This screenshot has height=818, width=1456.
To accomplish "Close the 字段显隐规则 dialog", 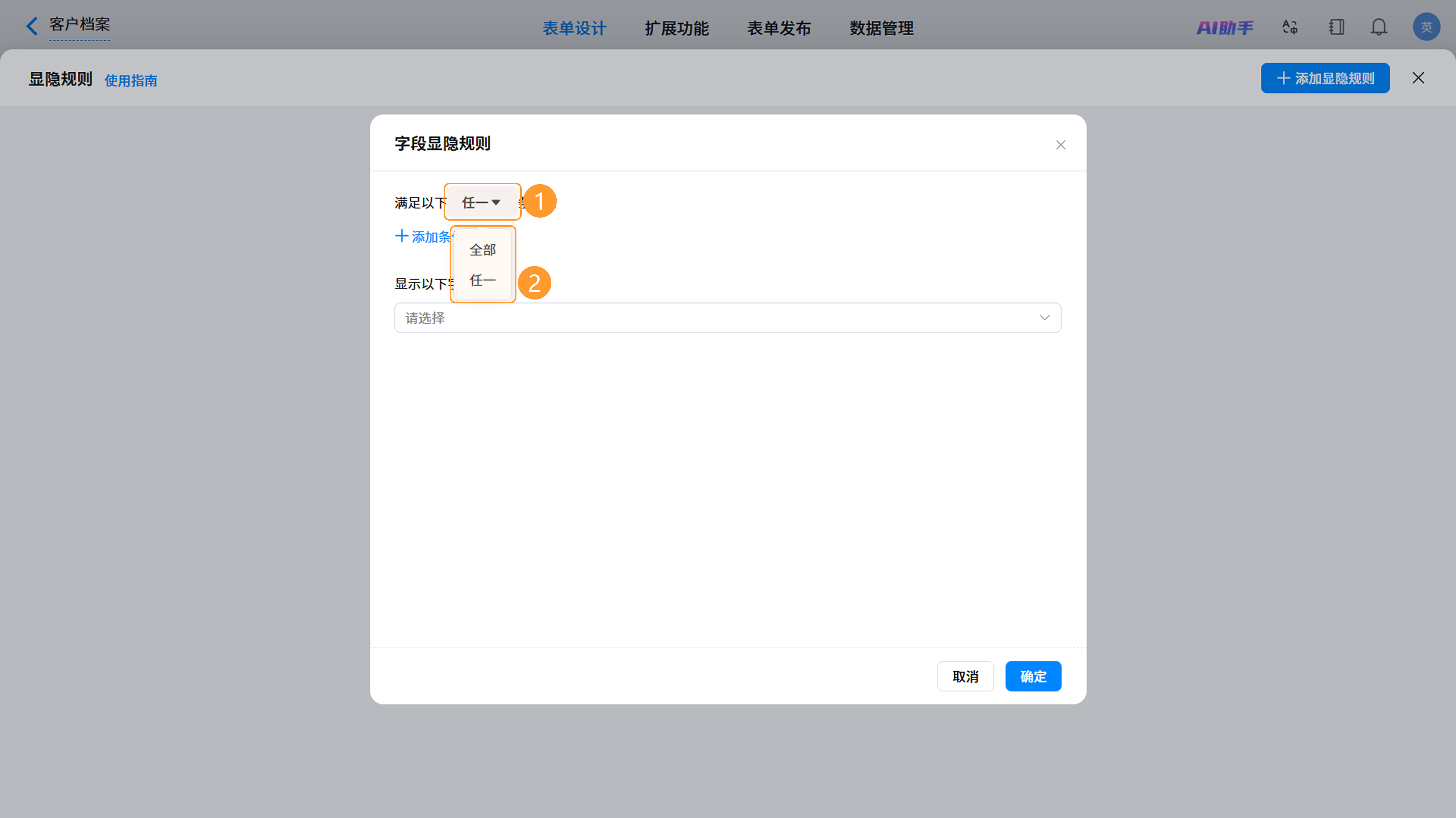I will pos(1061,145).
